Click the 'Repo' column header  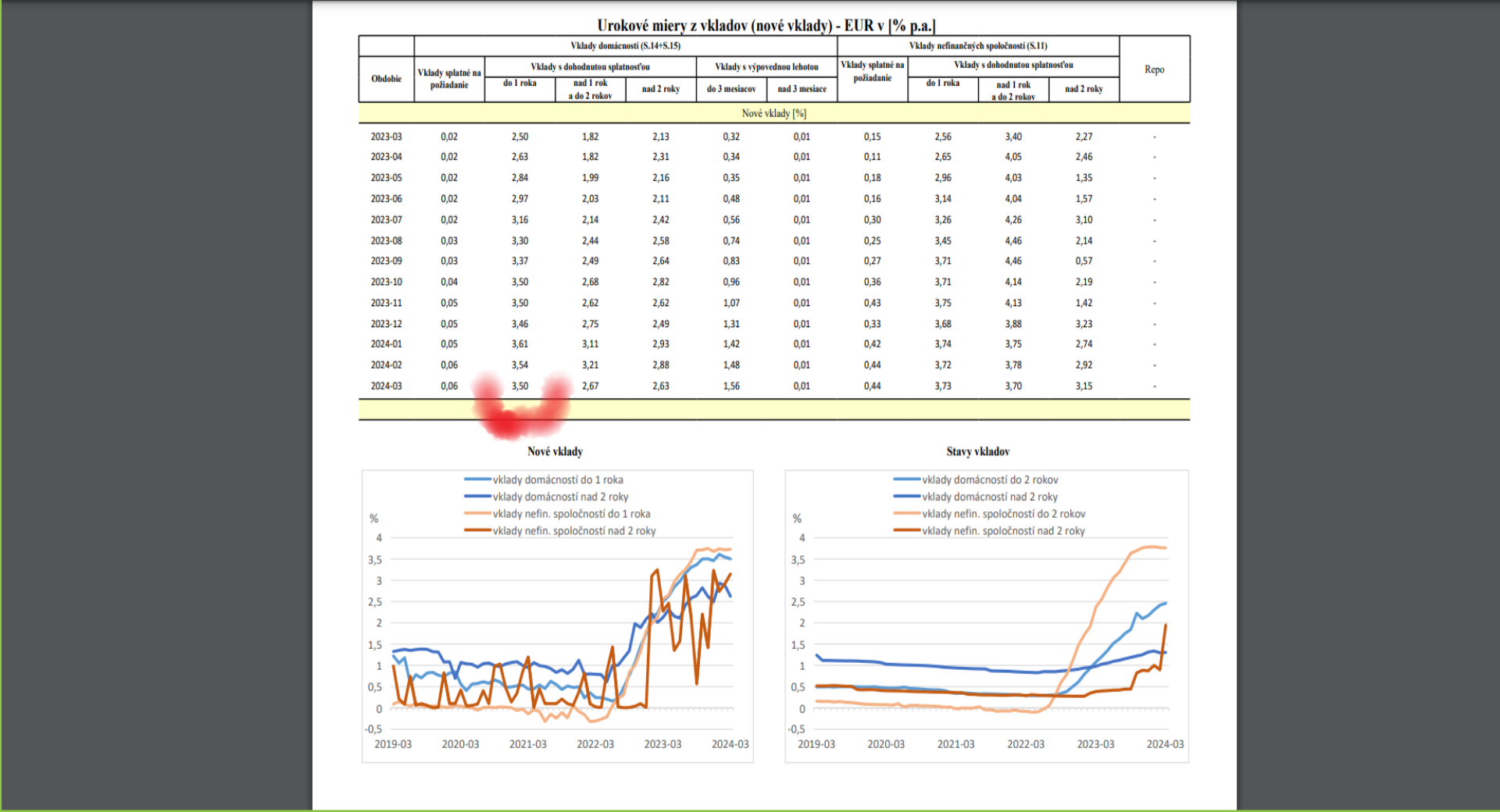pyautogui.click(x=1154, y=69)
